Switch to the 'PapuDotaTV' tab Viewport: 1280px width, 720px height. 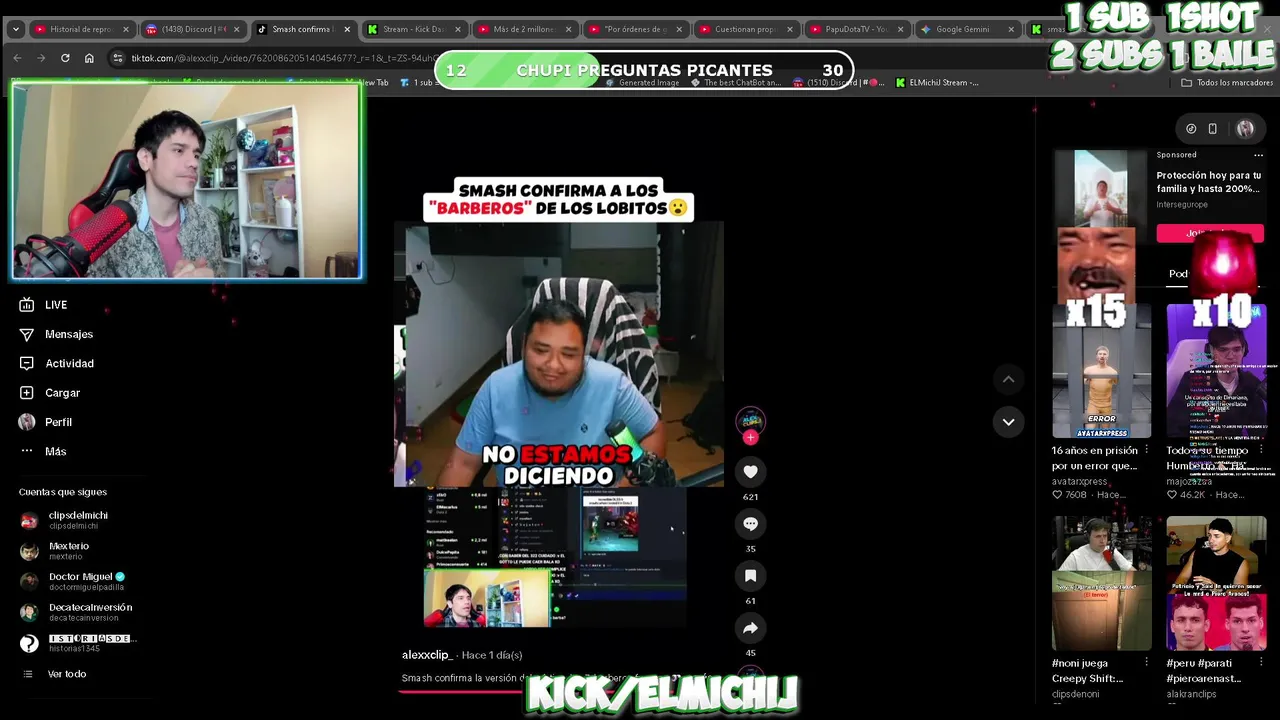coord(855,29)
